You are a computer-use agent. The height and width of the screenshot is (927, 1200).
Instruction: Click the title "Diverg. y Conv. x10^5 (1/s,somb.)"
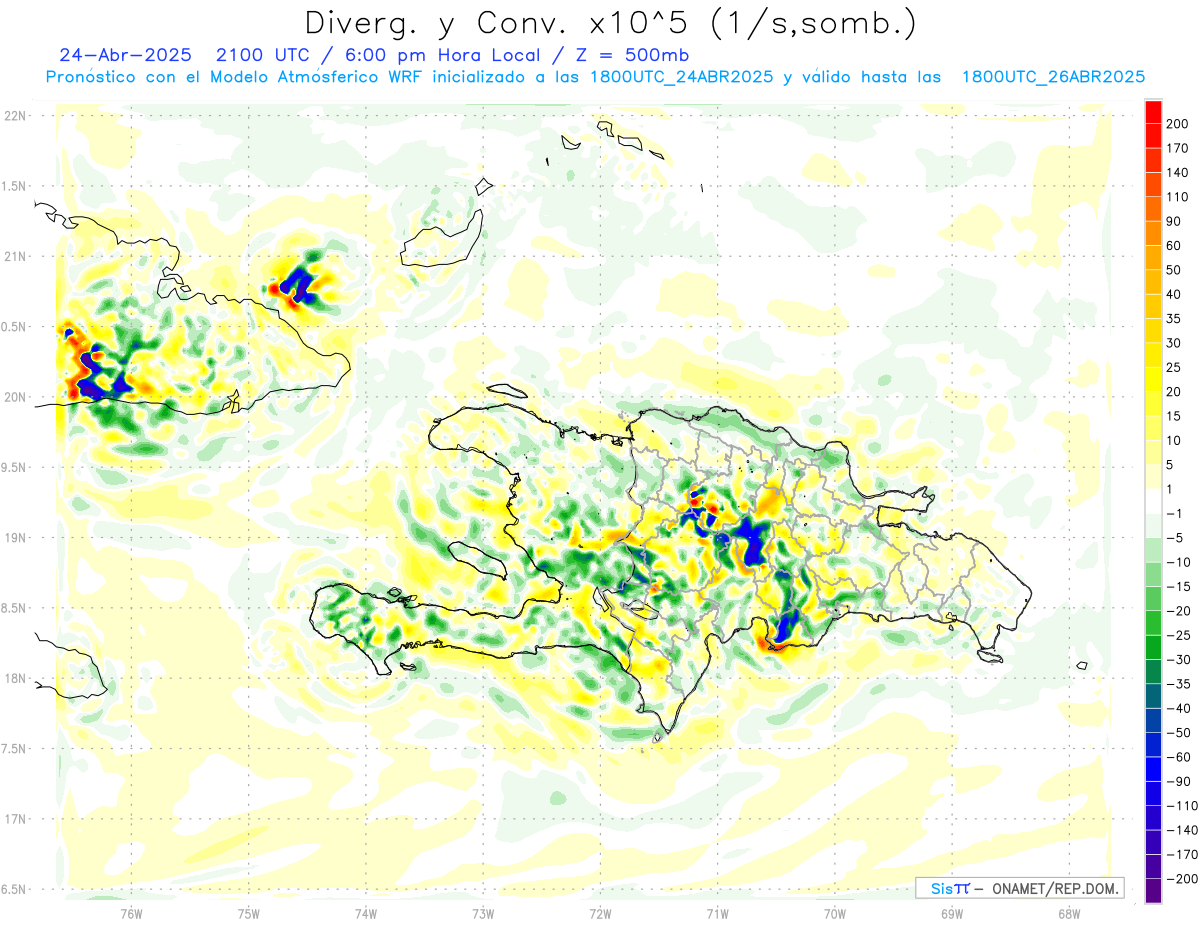(610, 23)
